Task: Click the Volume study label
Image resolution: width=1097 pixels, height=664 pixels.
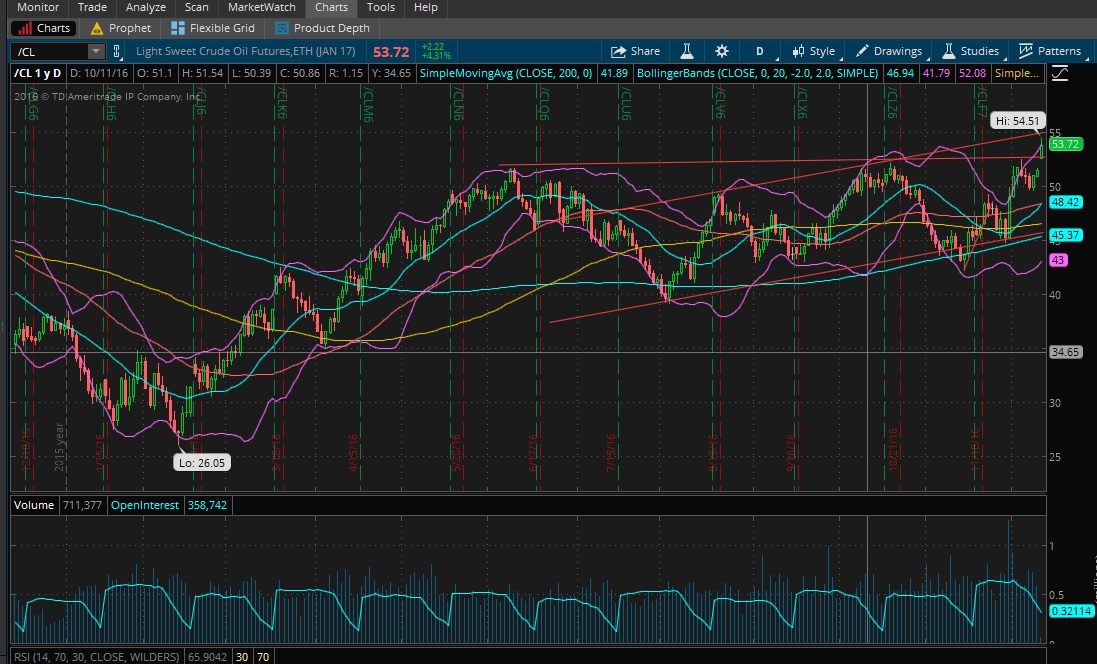Action: pyautogui.click(x=34, y=505)
